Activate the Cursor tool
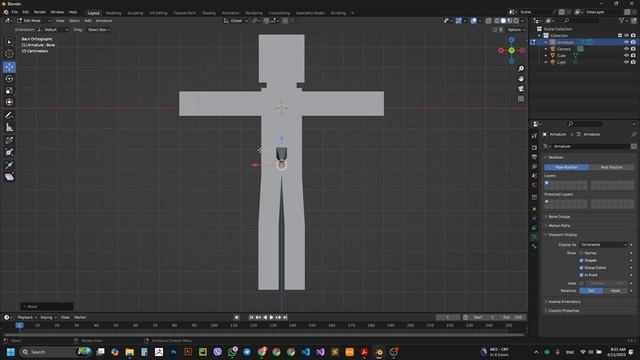Screen dimensions: 640x360 tap(9, 53)
